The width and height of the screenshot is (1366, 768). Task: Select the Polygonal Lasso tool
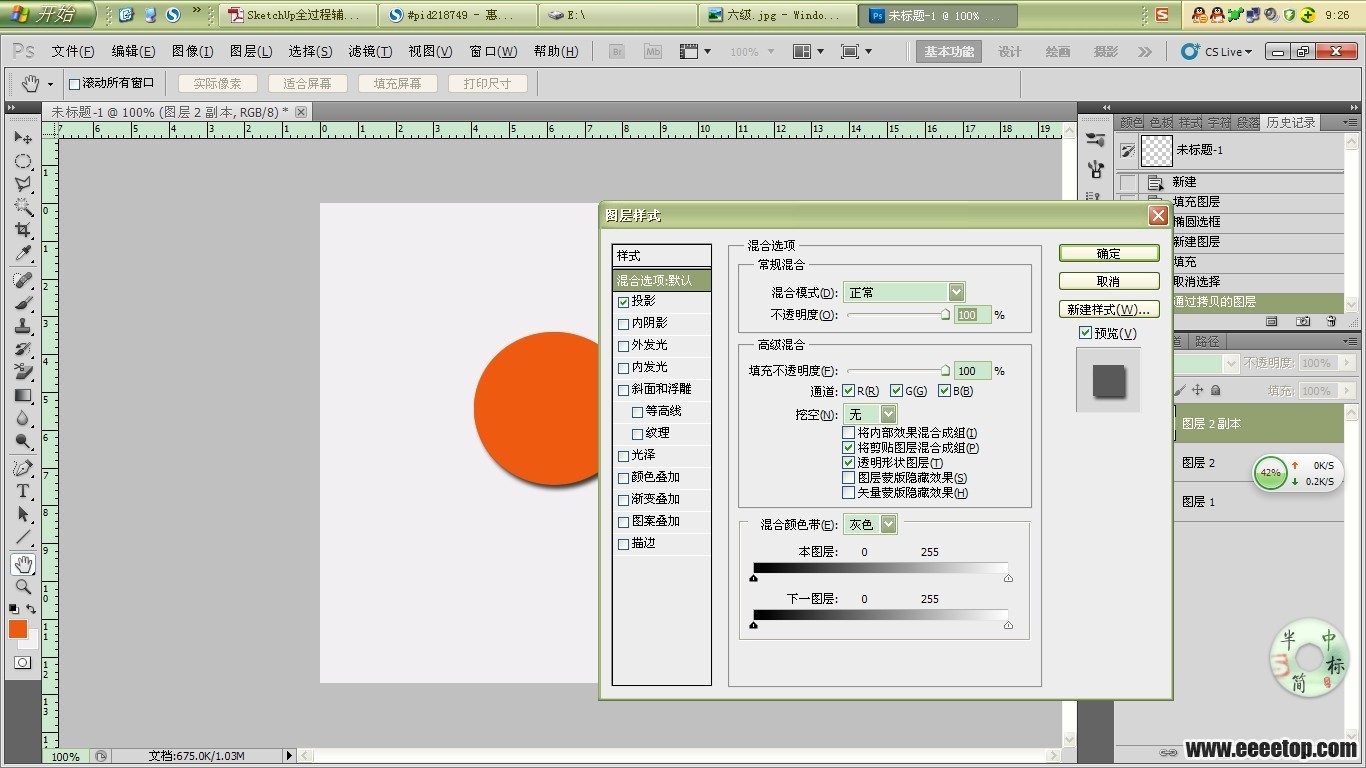point(22,184)
